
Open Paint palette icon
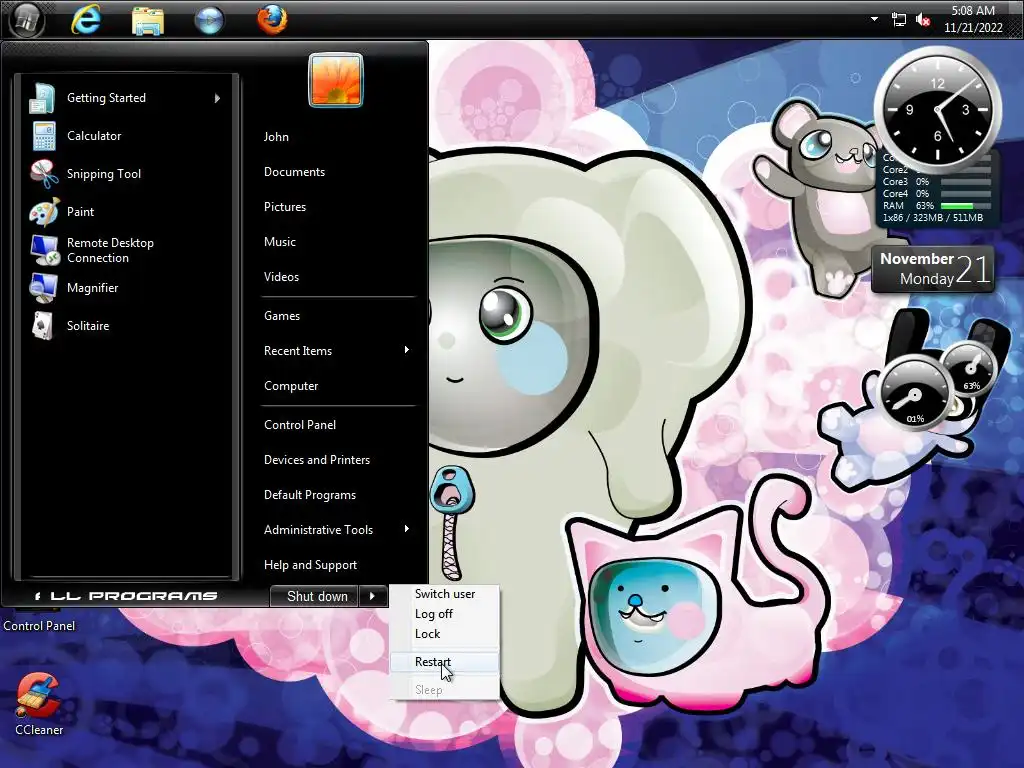point(44,212)
